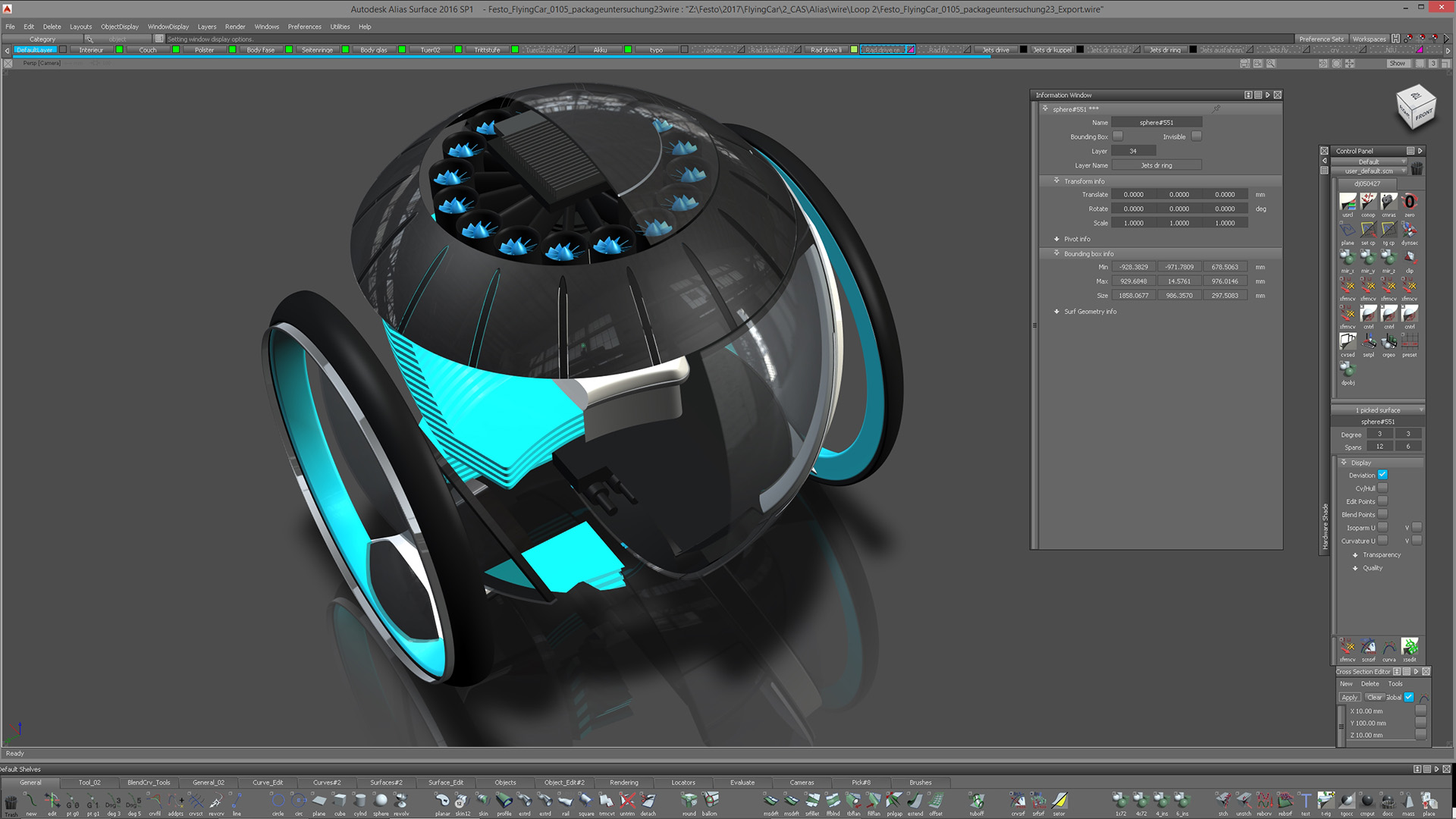This screenshot has height=819, width=1456.
Task: Select the clip tool in Control Panel
Action: coord(1409,260)
